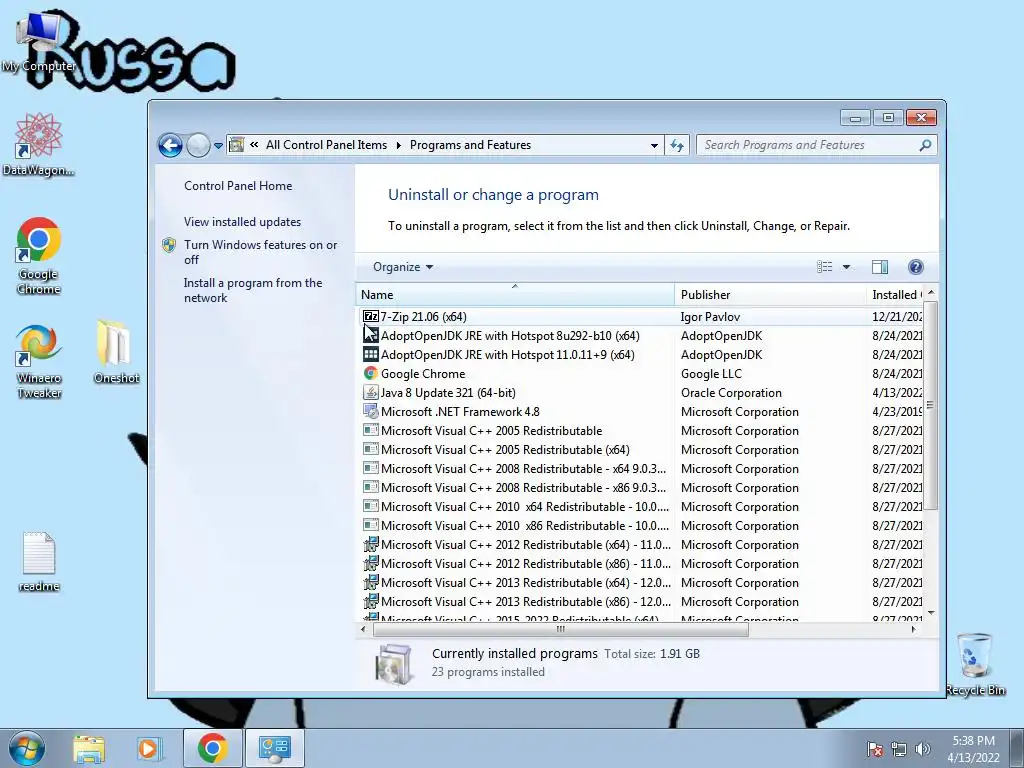Click the Help question mark icon
The height and width of the screenshot is (768, 1024).
point(916,267)
